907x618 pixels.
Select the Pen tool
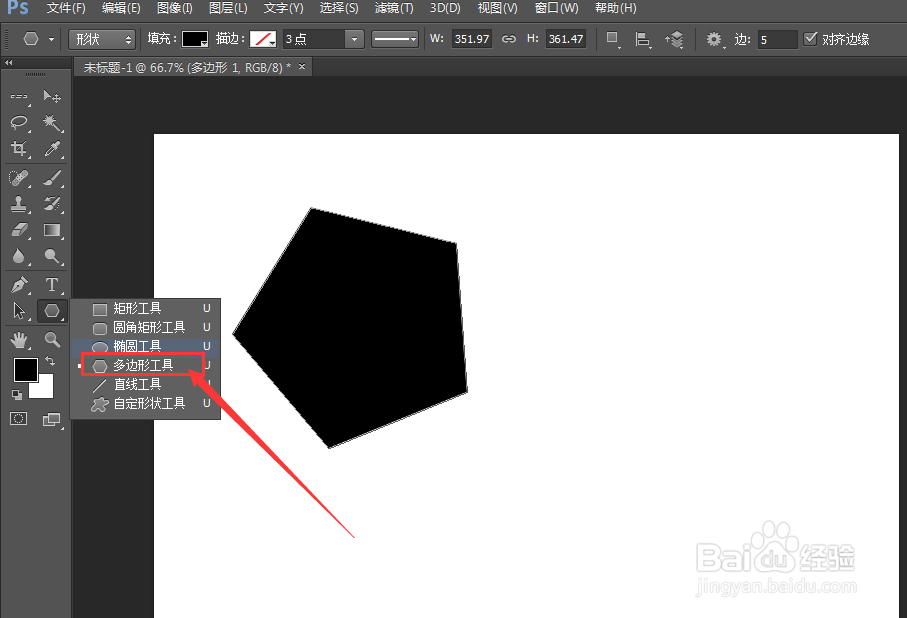coord(19,285)
